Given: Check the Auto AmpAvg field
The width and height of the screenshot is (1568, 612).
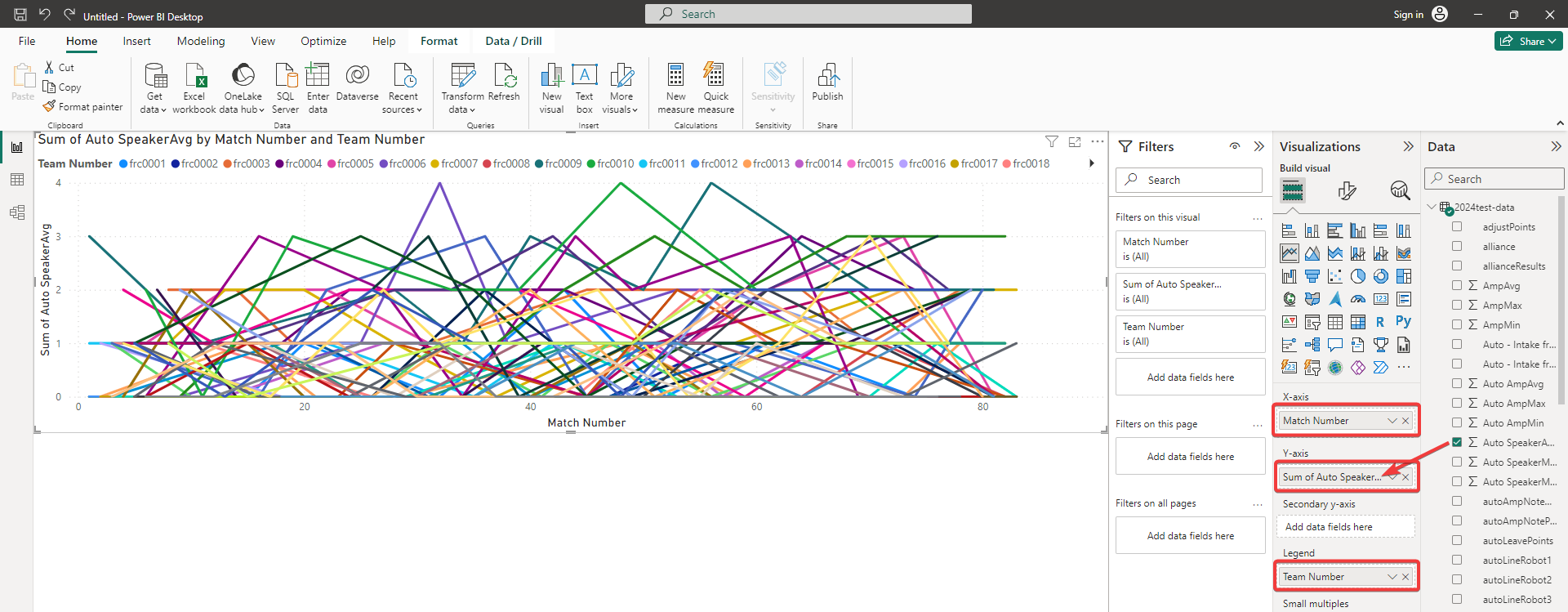Looking at the screenshot, I should (x=1457, y=383).
